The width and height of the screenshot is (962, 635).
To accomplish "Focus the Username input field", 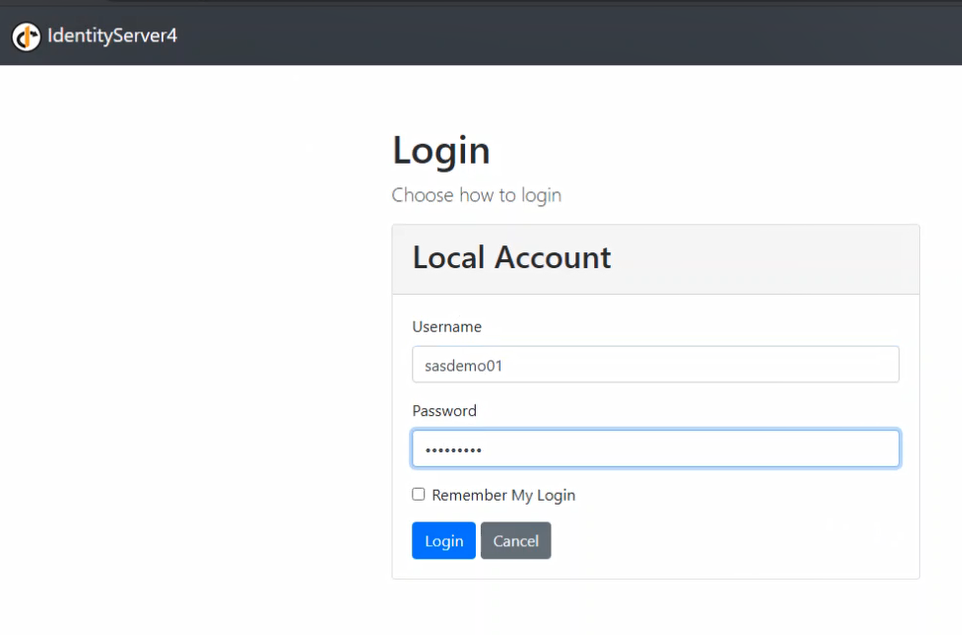I will coord(655,365).
